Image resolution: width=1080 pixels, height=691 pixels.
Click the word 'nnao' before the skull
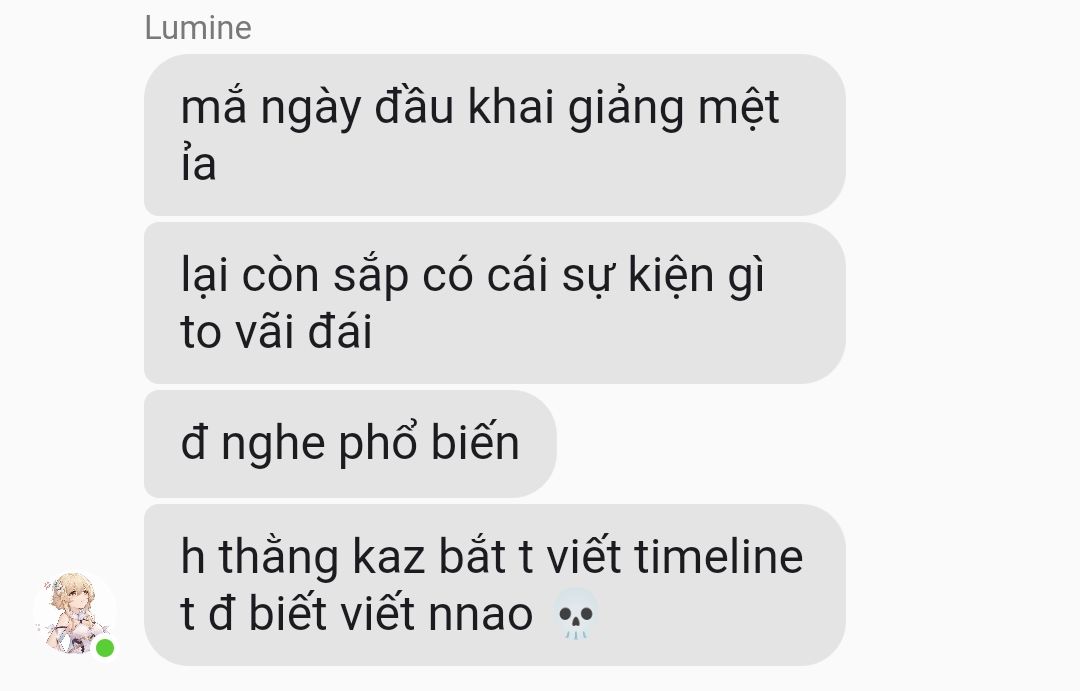coord(481,614)
